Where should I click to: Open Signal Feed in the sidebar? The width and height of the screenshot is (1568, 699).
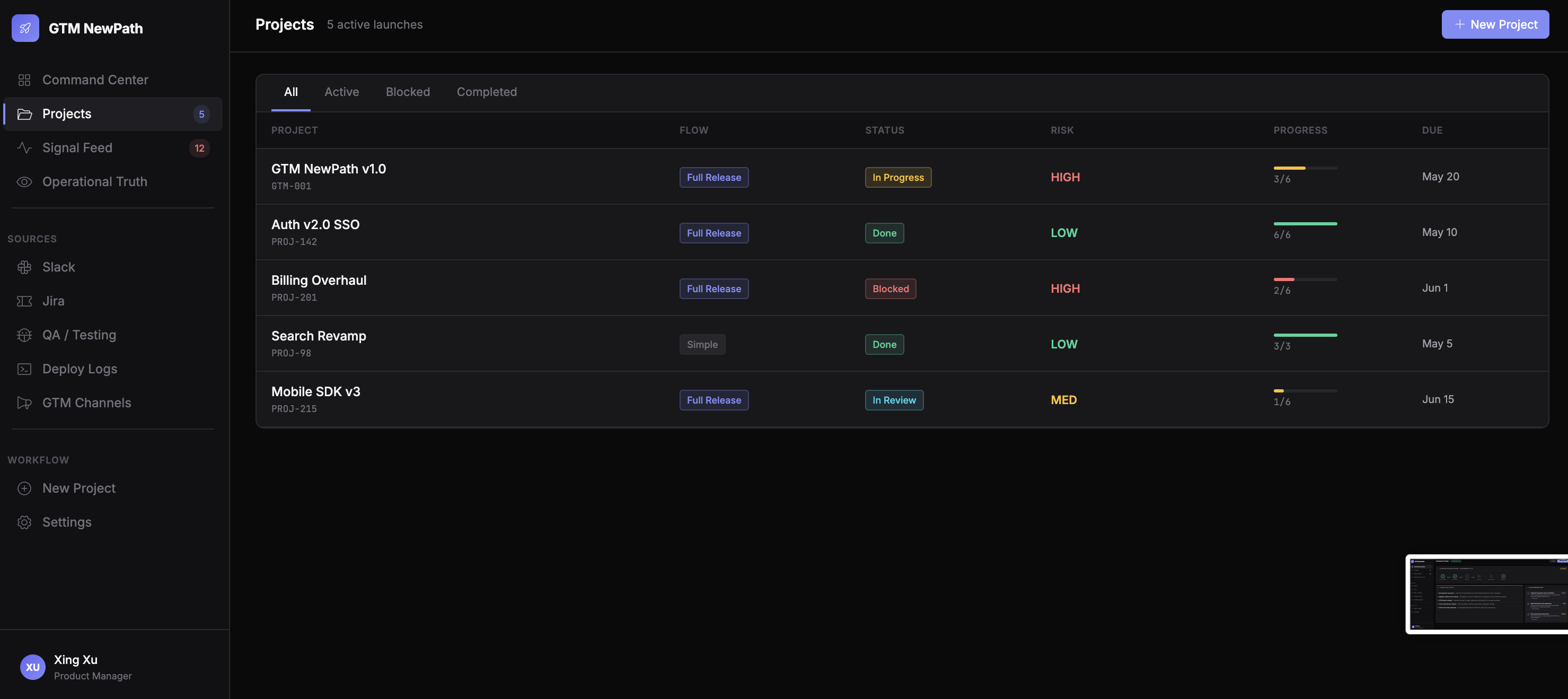click(113, 148)
